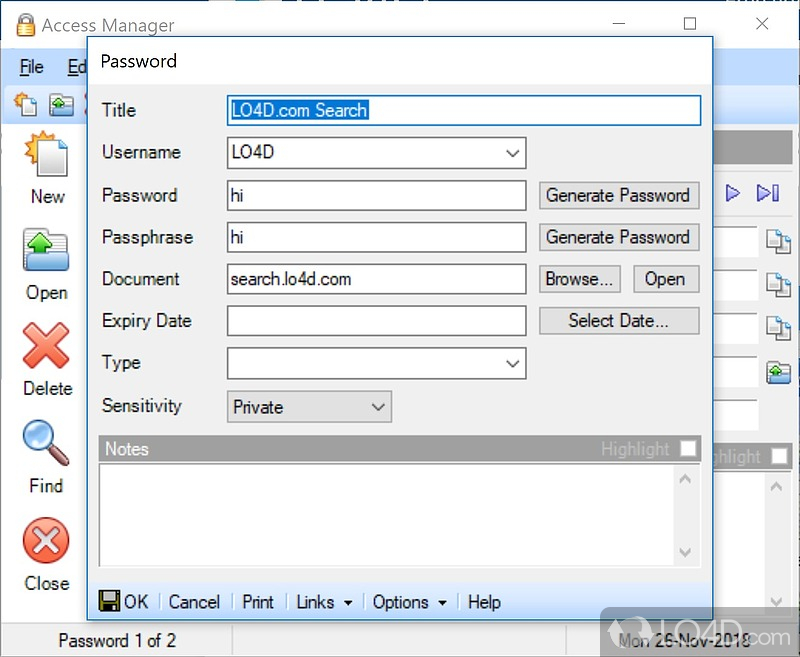Click Cancel in the dialog toolbar
This screenshot has width=800, height=657.
pyautogui.click(x=194, y=602)
